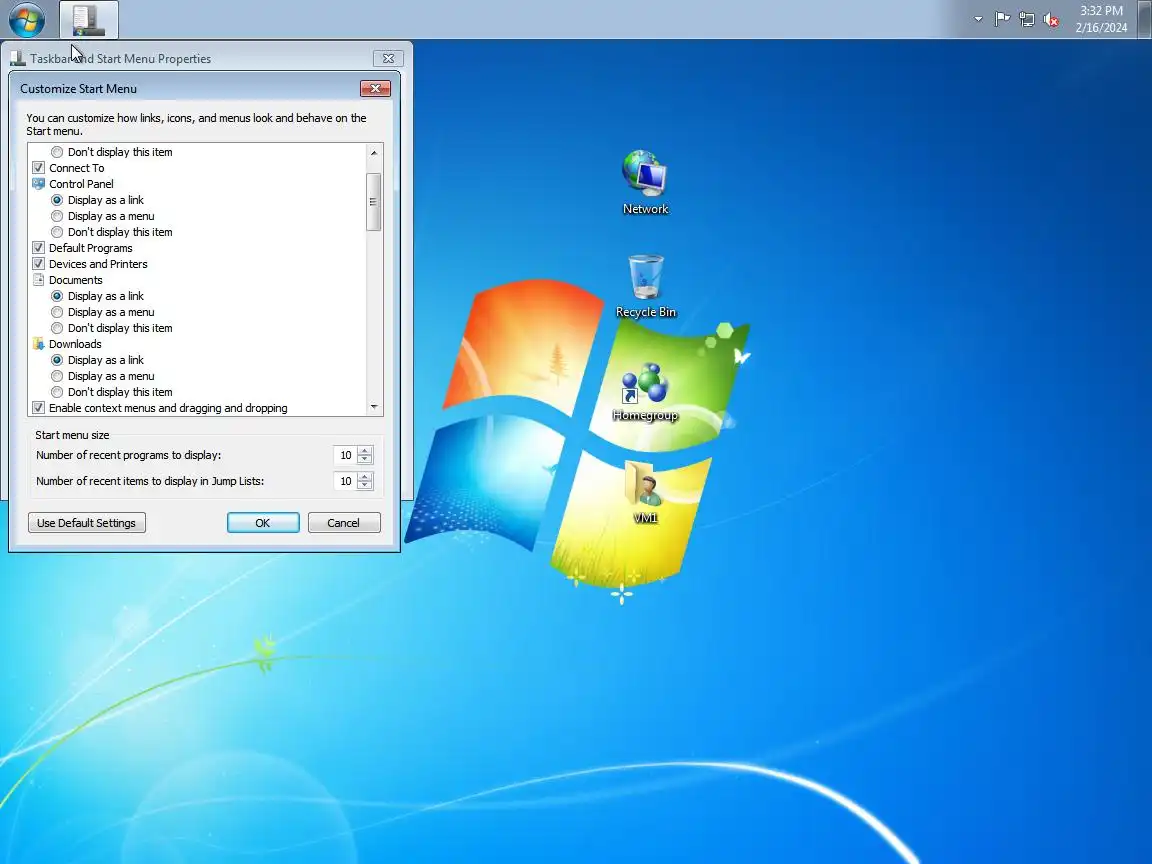1152x864 pixels.
Task: Click the Documents list label
Action: [76, 280]
